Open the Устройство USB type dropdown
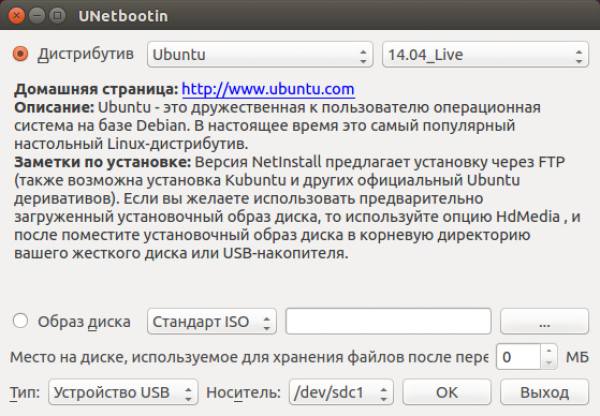 (x=123, y=392)
